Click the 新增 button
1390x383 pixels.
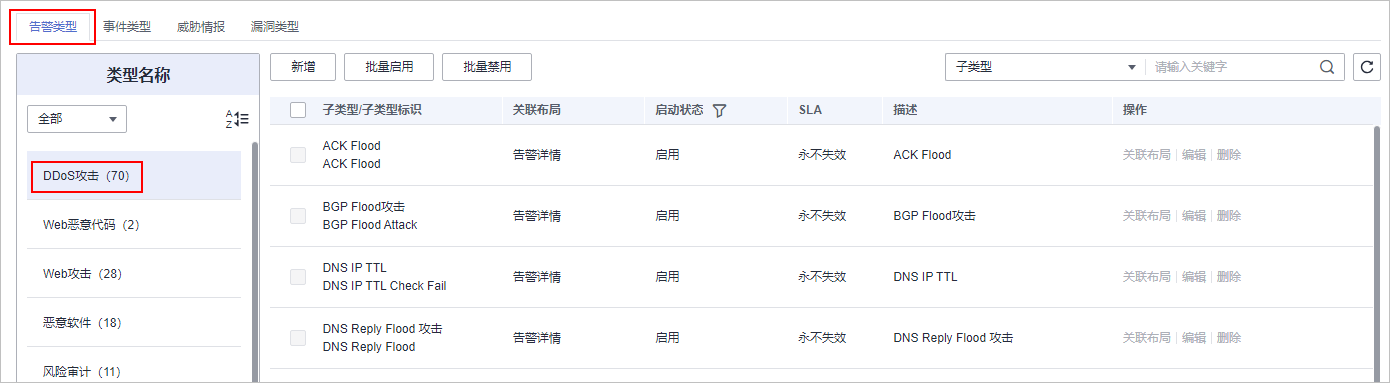[303, 67]
